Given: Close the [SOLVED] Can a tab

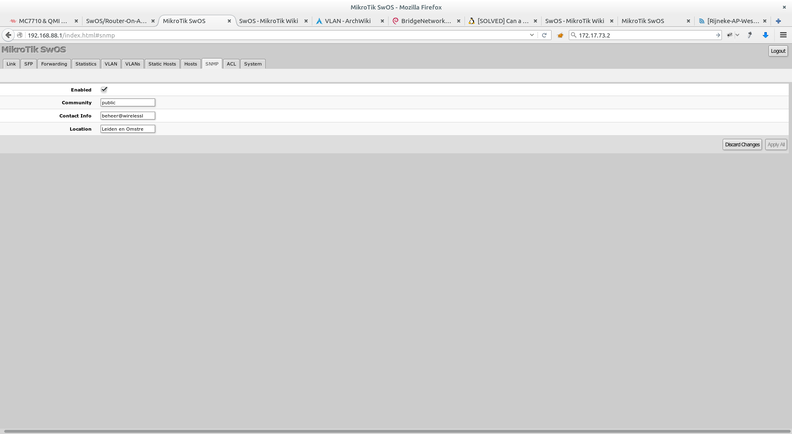Looking at the screenshot, I should [x=535, y=21].
